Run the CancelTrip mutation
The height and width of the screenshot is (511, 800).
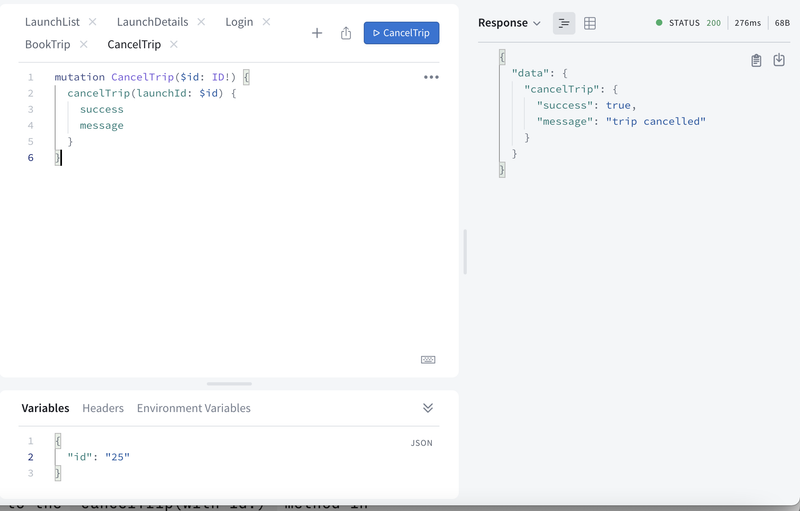(401, 33)
